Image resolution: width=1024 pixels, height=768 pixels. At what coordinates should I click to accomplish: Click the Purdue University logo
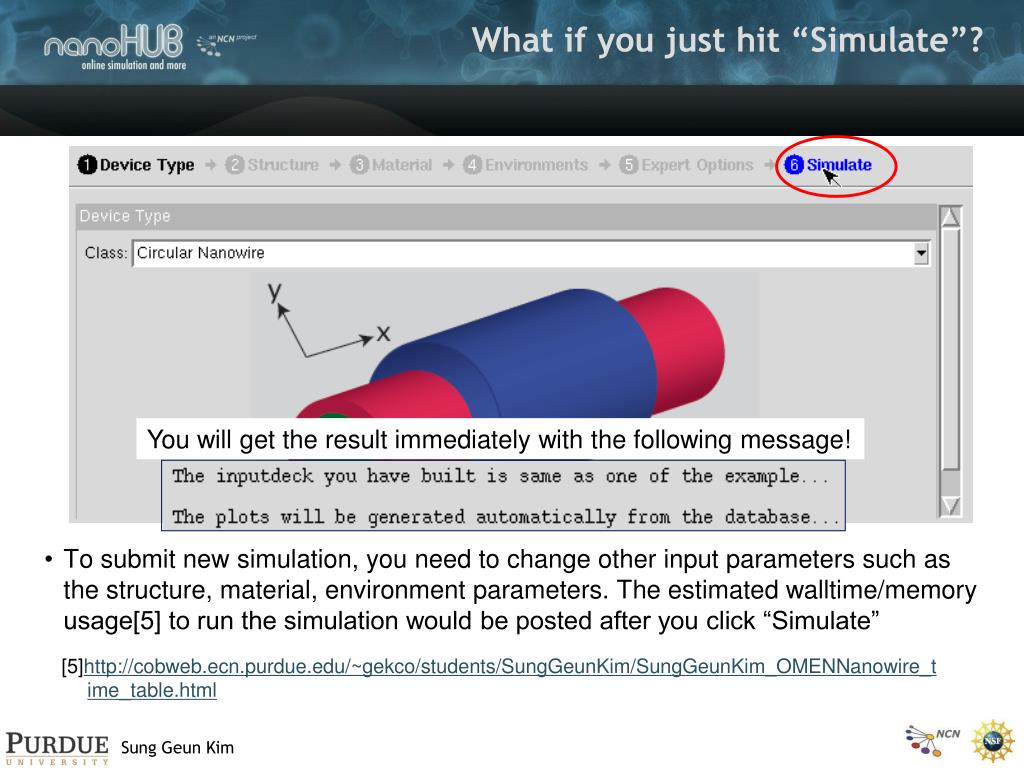(57, 748)
